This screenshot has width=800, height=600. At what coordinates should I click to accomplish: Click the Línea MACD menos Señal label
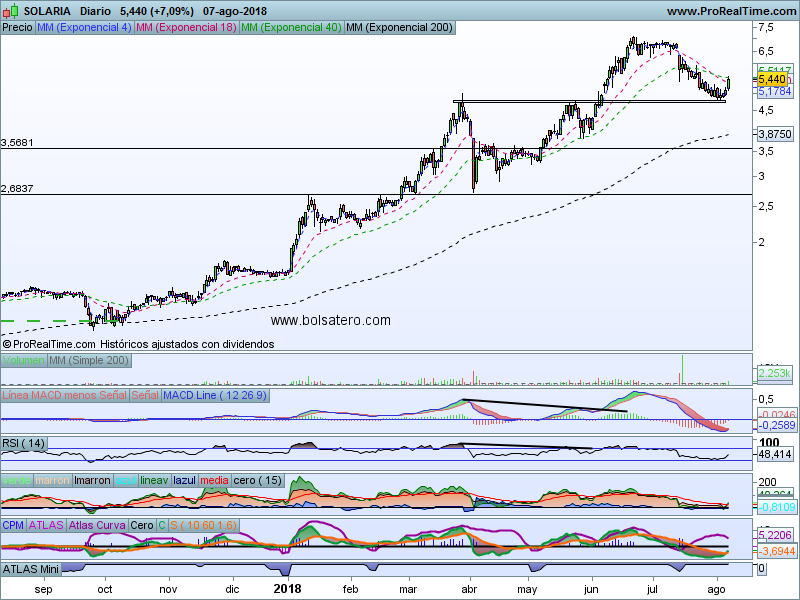pos(65,395)
